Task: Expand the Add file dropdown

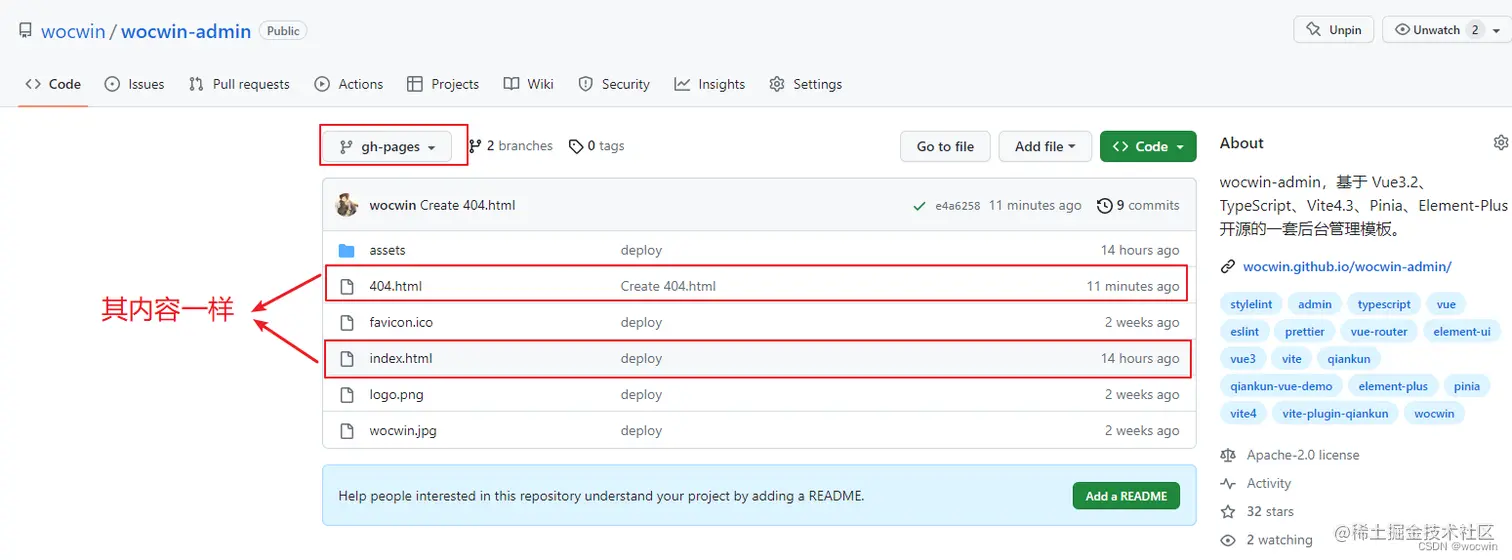Action: point(1045,146)
